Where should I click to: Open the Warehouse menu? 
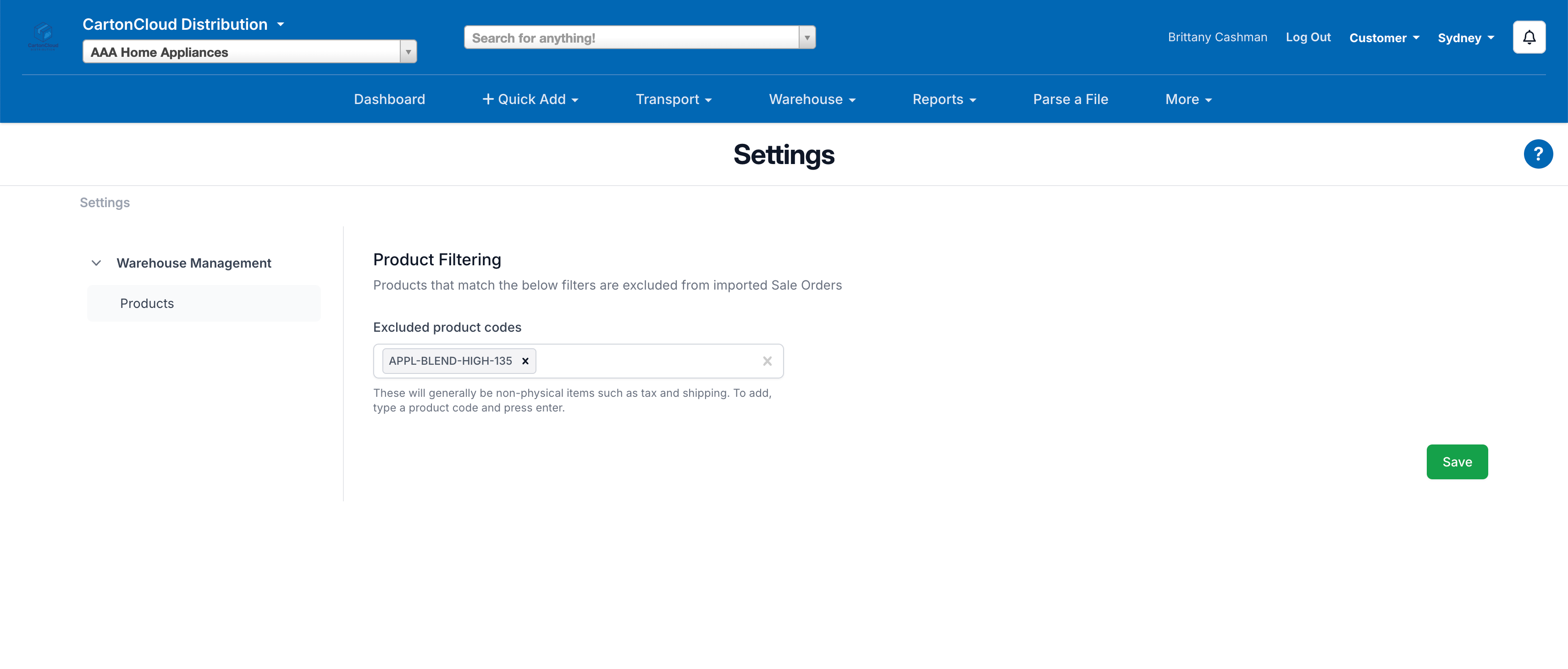812,99
